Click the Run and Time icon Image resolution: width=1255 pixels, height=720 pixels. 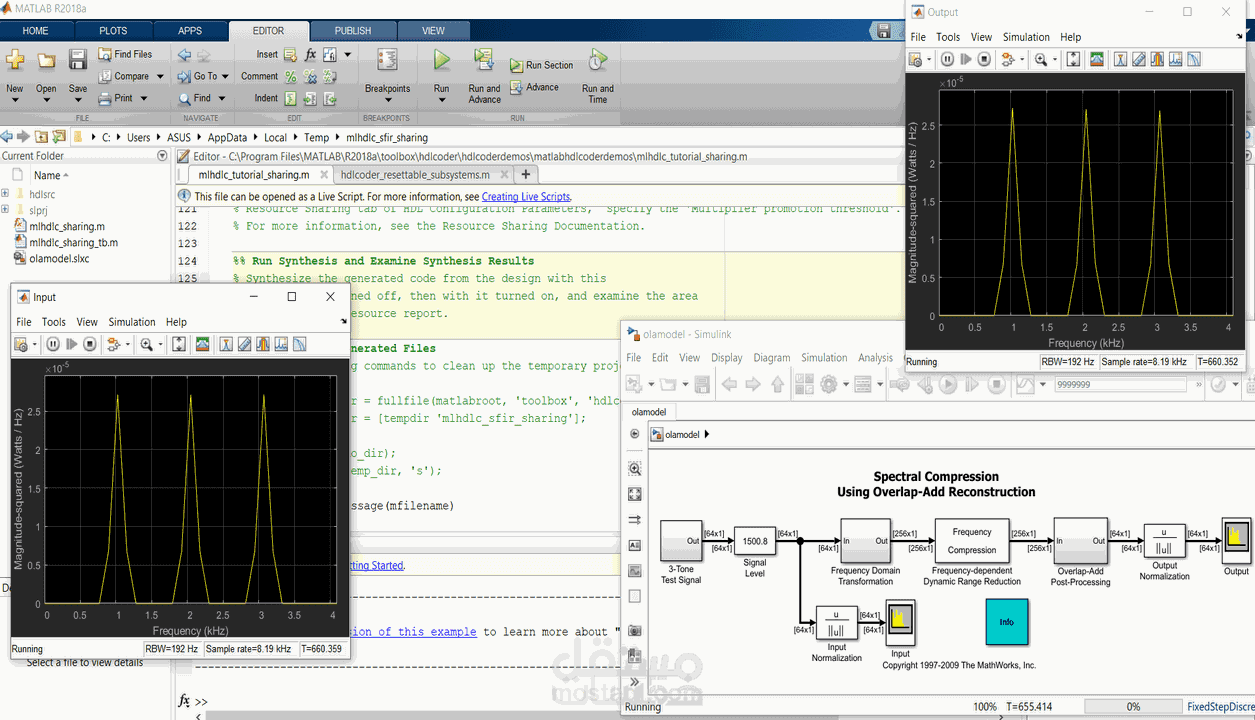pyautogui.click(x=598, y=61)
